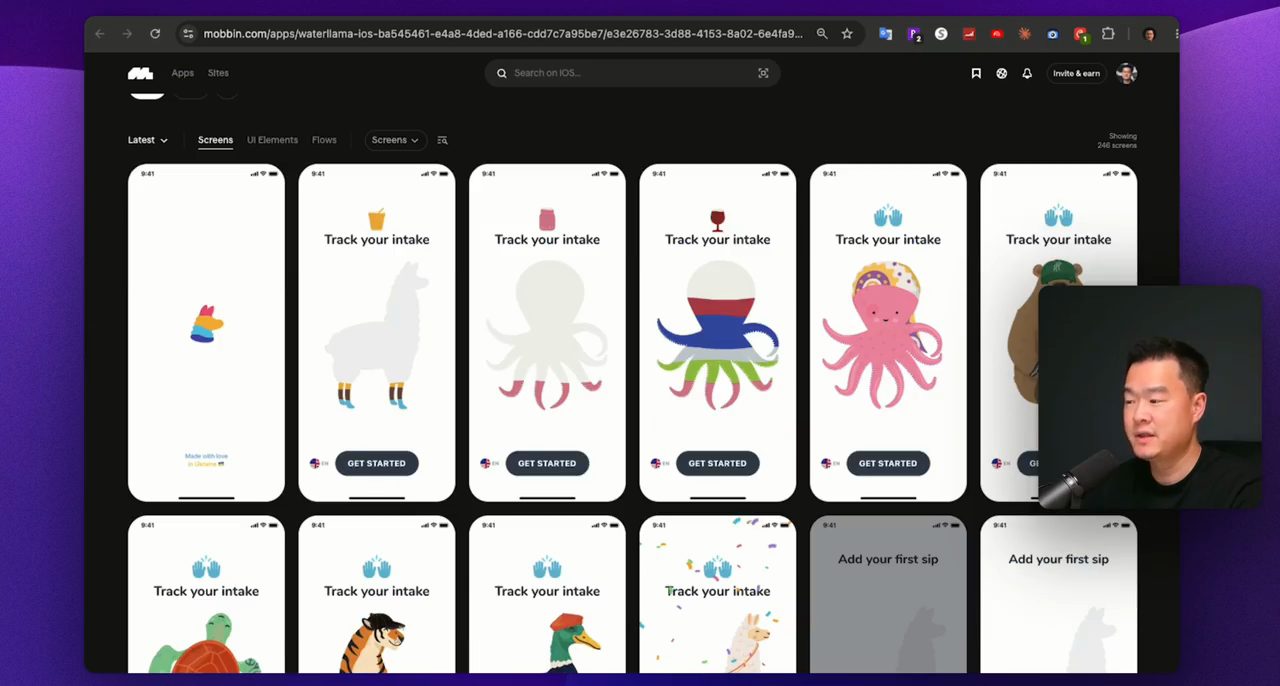
Task: Click the Invite & earn button
Action: (1076, 73)
